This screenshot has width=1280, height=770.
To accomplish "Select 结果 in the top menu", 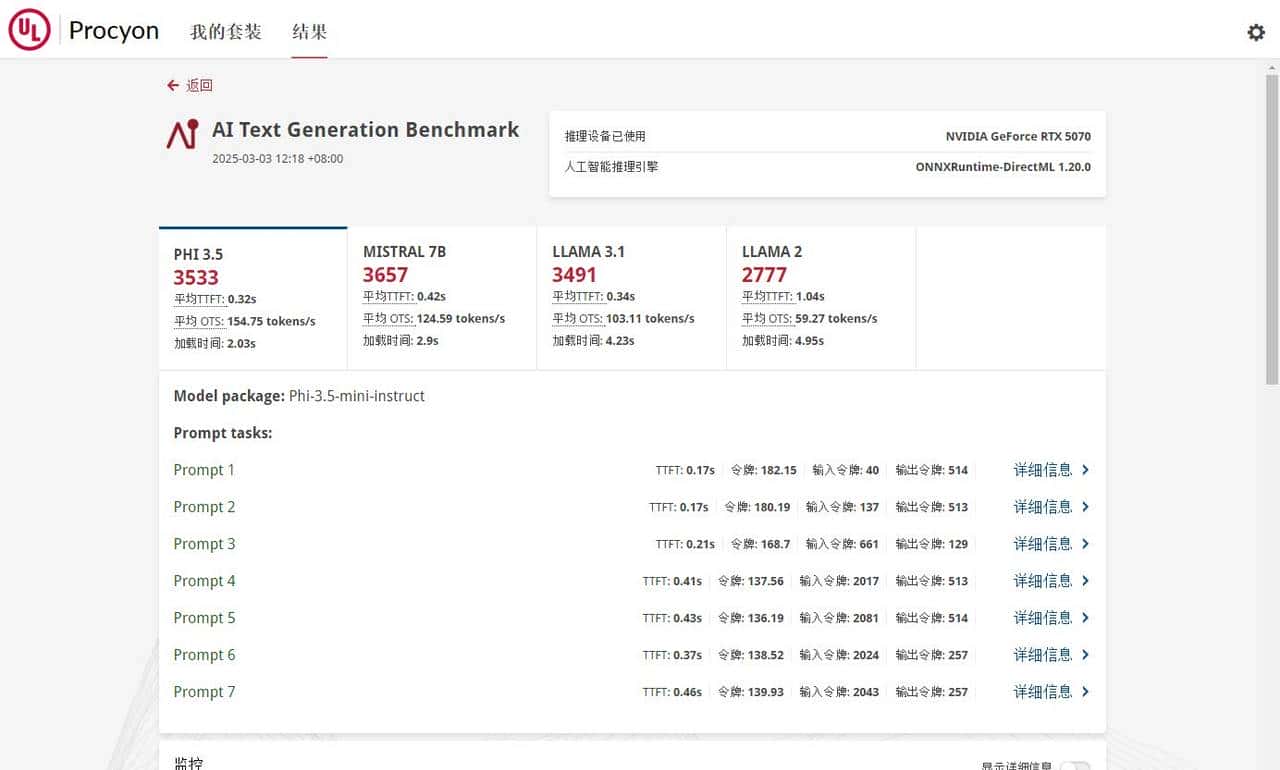I will coord(308,32).
